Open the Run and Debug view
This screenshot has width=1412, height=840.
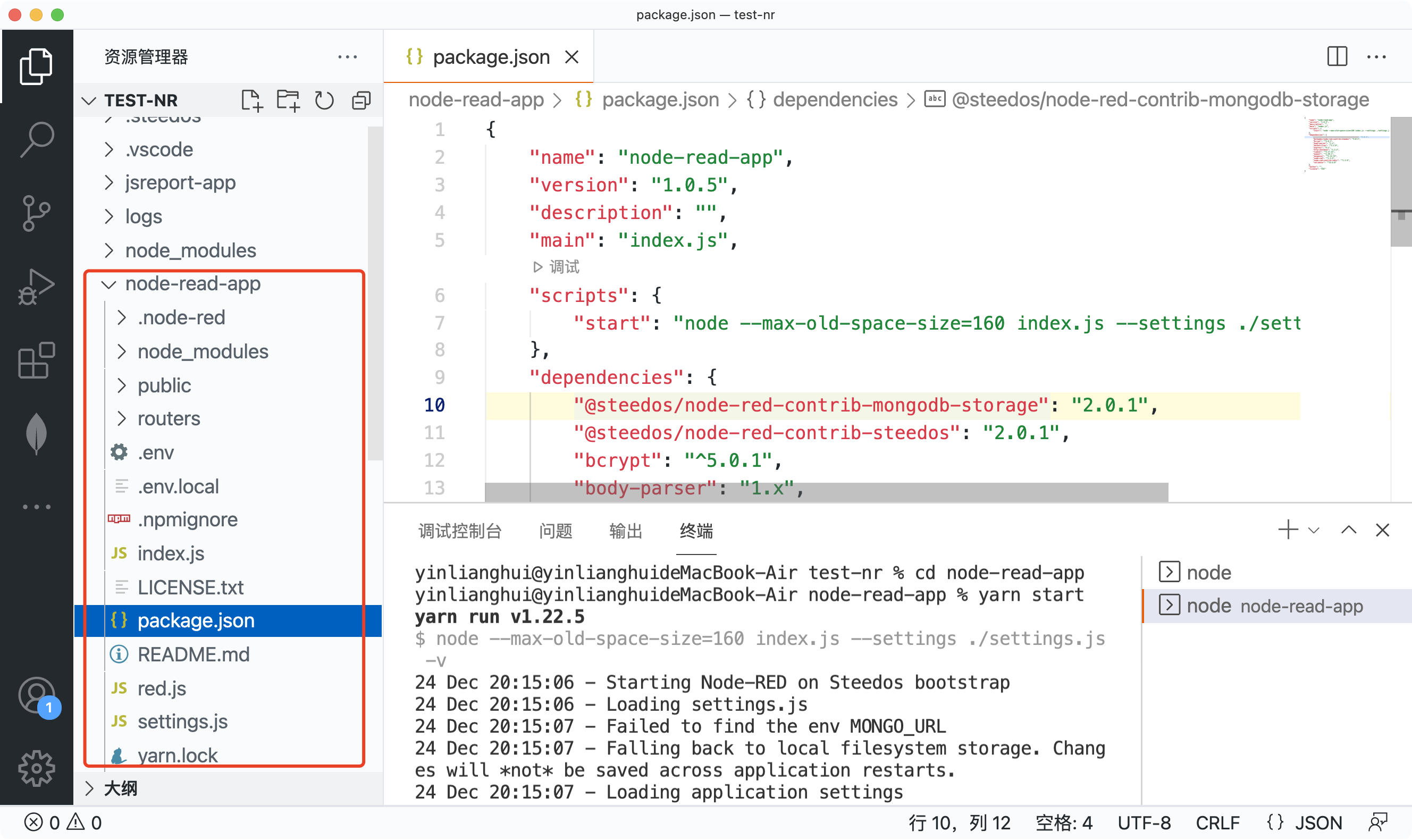pos(36,287)
